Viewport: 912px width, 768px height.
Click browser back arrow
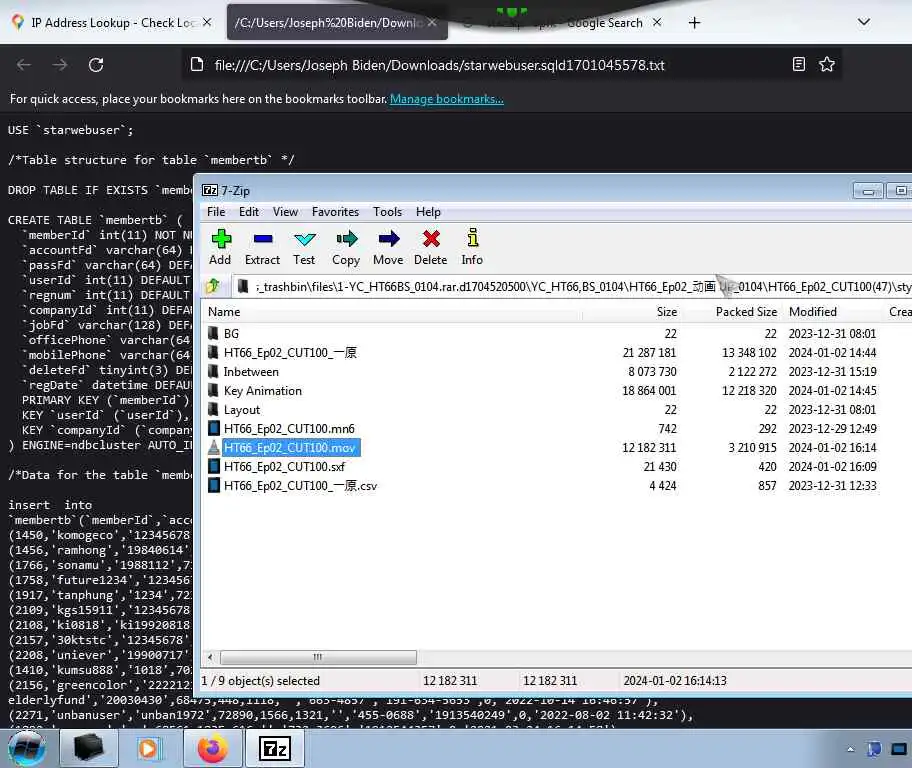24,65
